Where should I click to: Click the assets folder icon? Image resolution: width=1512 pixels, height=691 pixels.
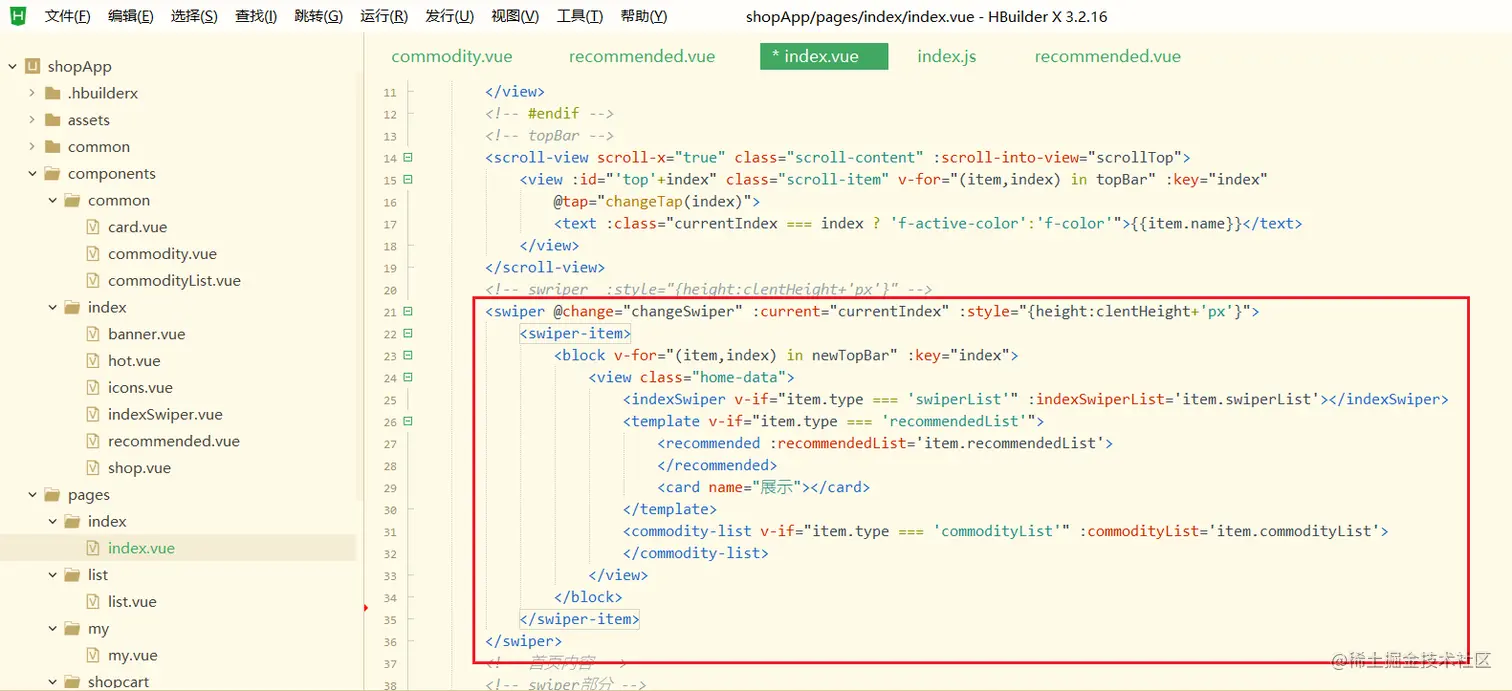[52, 120]
